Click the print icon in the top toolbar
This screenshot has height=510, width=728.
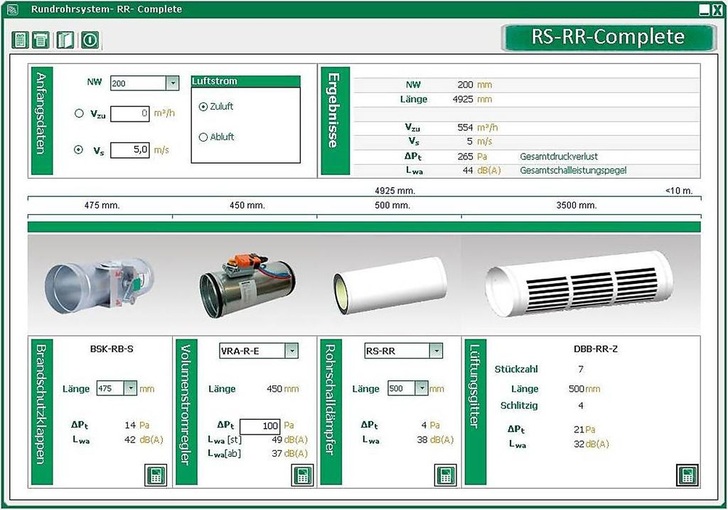41,41
